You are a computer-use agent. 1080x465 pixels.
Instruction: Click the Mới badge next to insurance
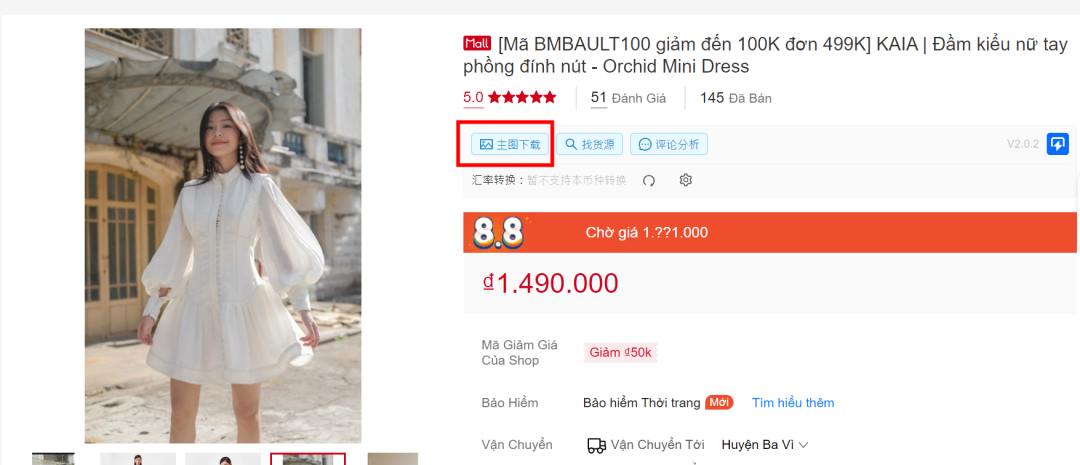click(718, 403)
